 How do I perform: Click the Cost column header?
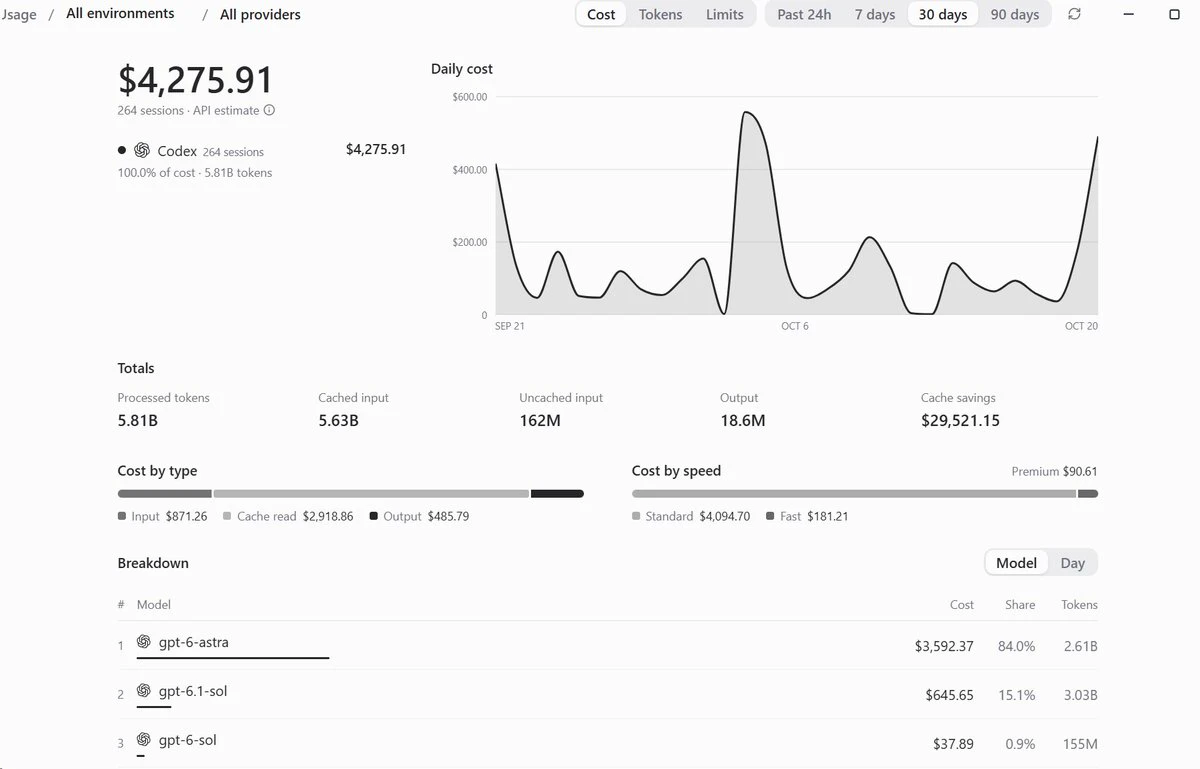pyautogui.click(x=961, y=605)
